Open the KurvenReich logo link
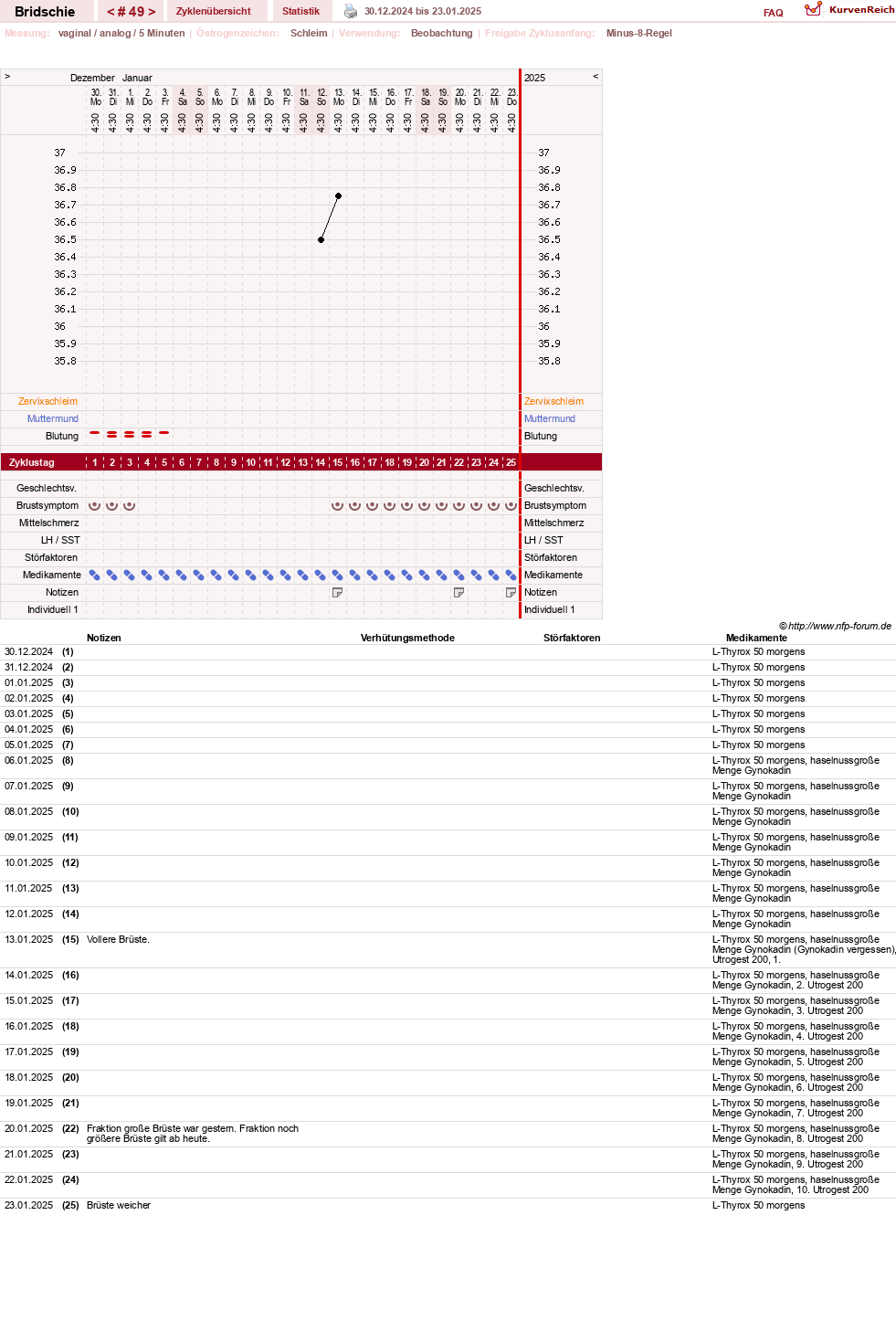 tap(849, 9)
